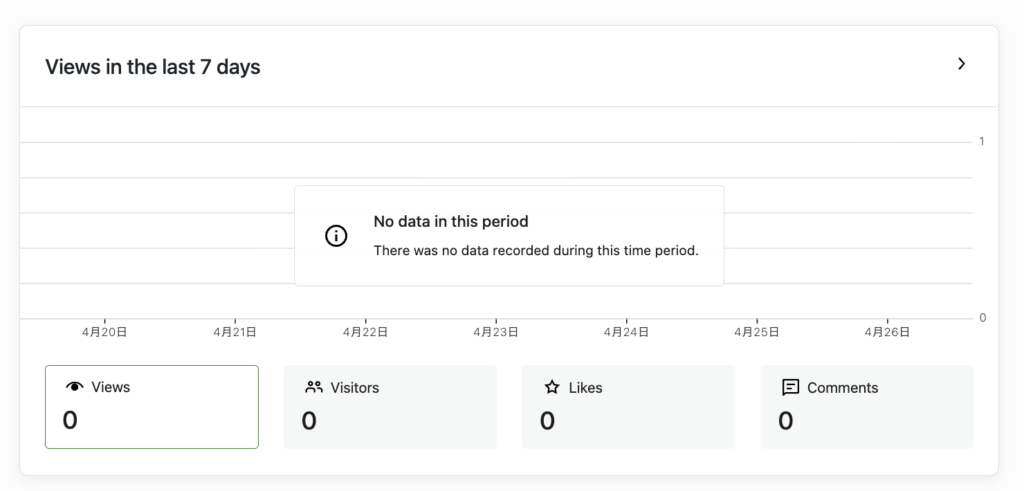Viewport: 1024px width, 491px height.
Task: Click the 4月26日 date label on axis
Action: pos(888,332)
